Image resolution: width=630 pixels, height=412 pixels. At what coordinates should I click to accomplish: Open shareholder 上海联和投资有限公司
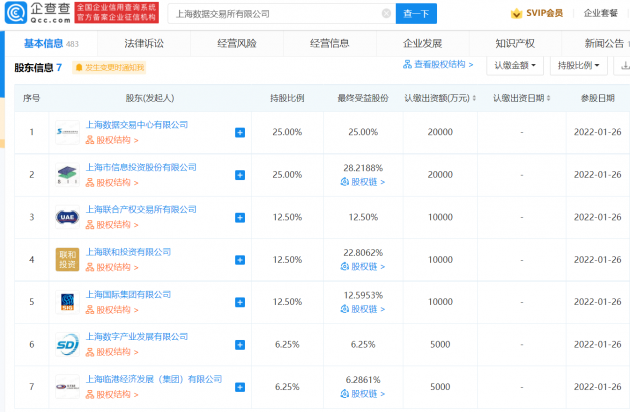128,252
